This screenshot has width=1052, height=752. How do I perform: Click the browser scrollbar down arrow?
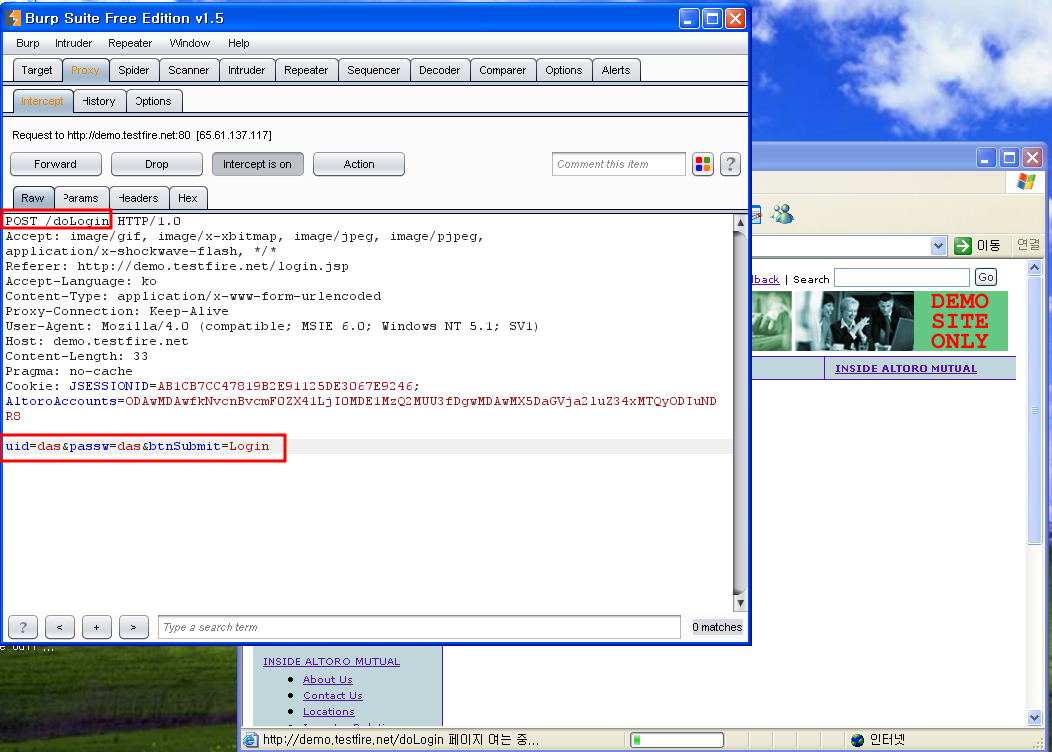point(1034,717)
